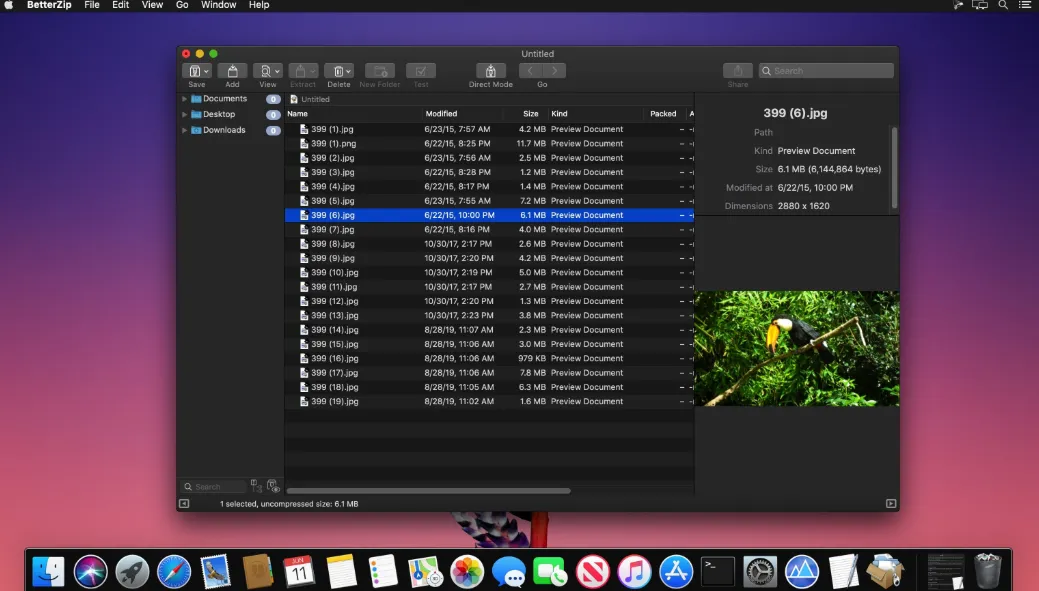Open the Help menu
Viewport: 1039px width, 591px height.
click(259, 5)
